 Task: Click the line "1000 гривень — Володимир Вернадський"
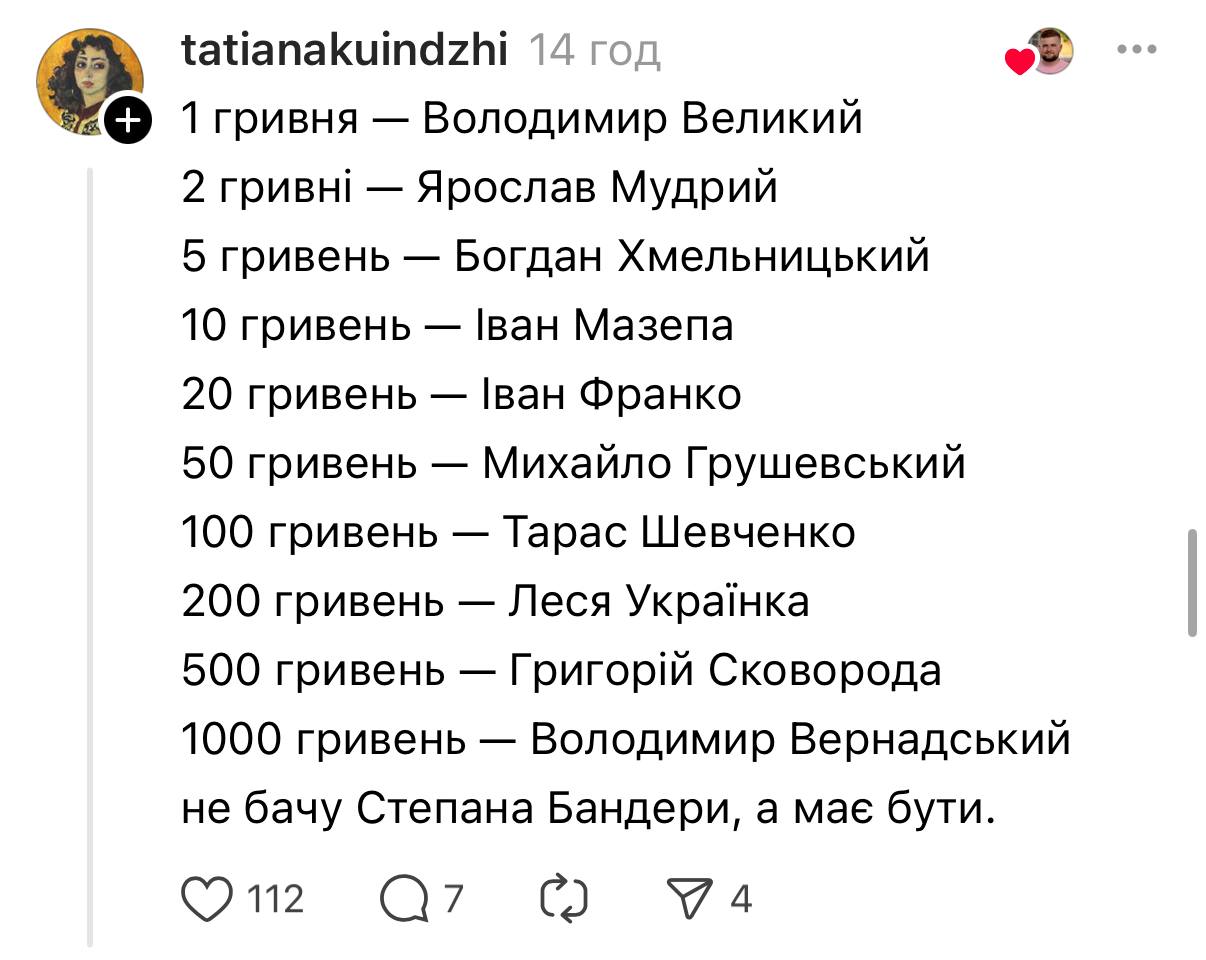[626, 740]
